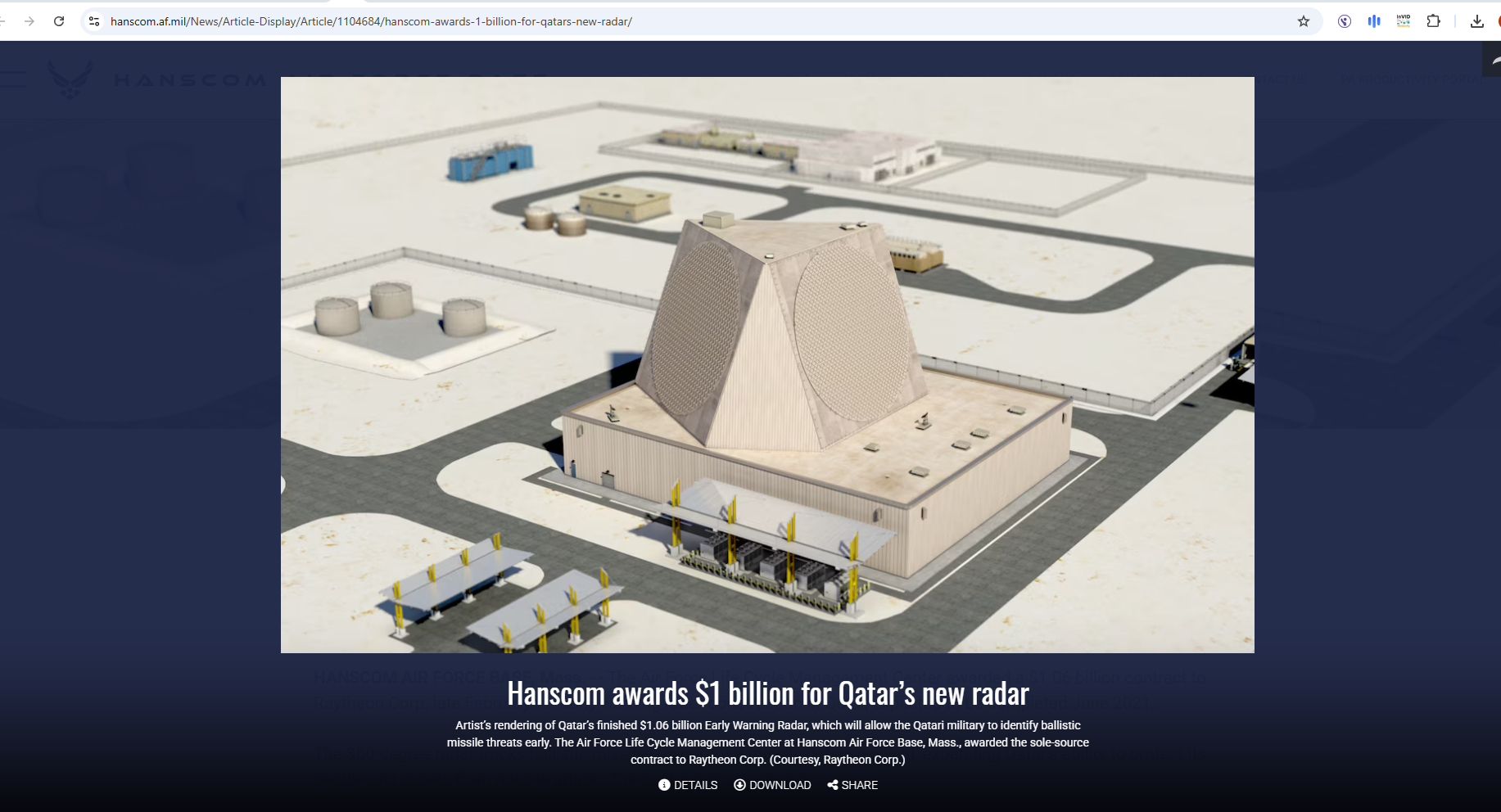
Task: Reload the page with the refresh icon
Action: click(59, 21)
